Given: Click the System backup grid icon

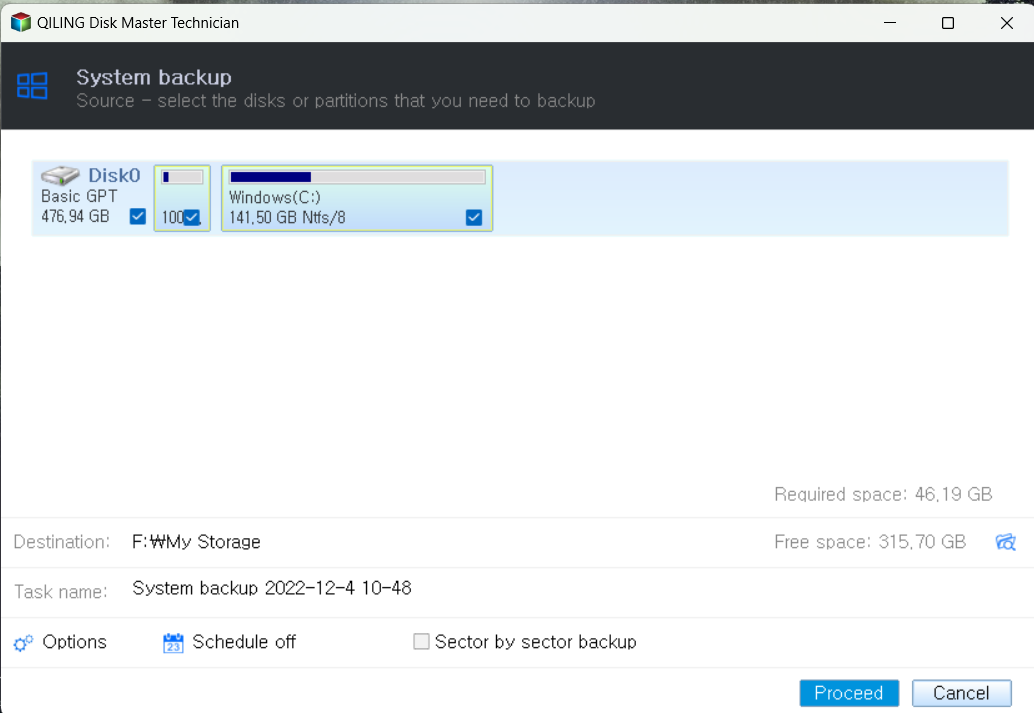Looking at the screenshot, I should [x=32, y=86].
